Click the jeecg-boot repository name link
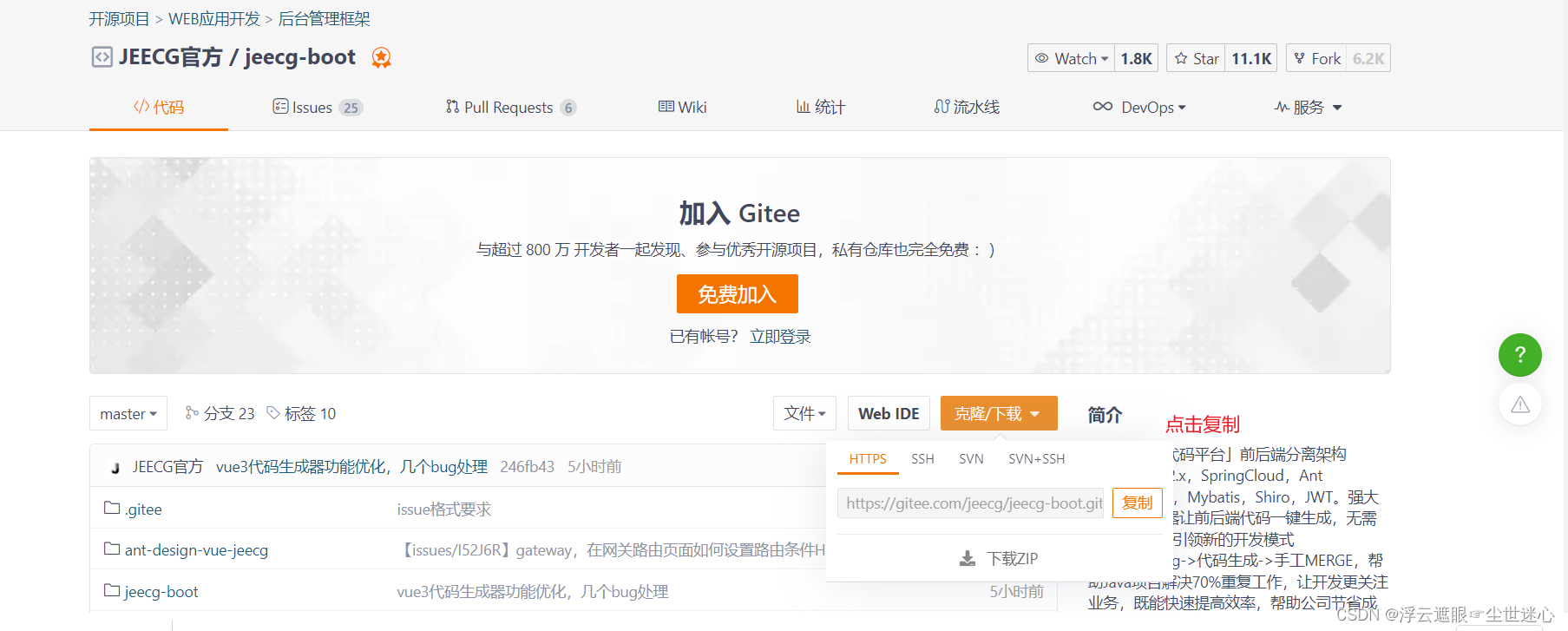Image resolution: width=1568 pixels, height=631 pixels. coord(300,57)
